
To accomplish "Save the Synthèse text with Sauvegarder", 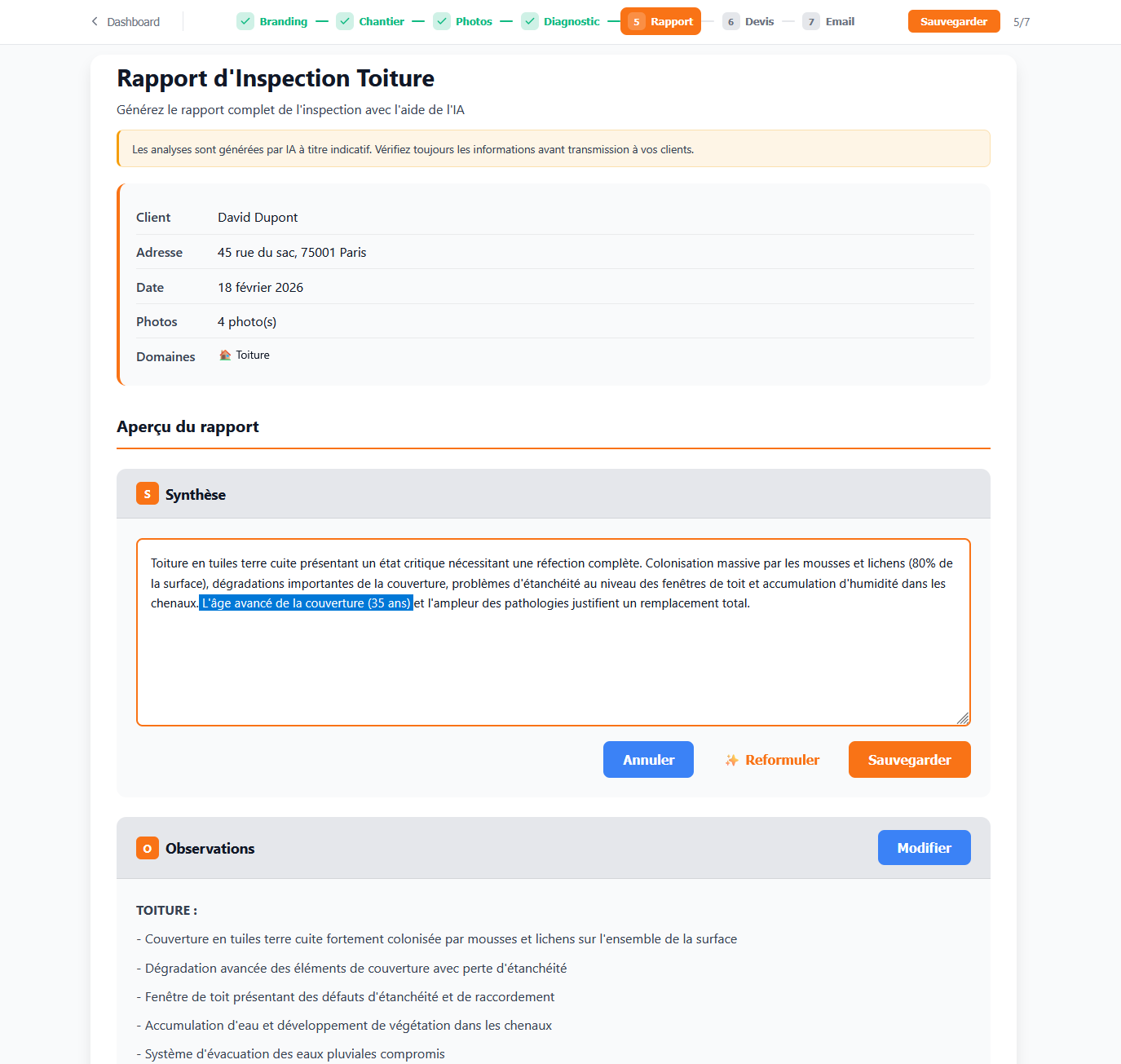I will point(909,760).
